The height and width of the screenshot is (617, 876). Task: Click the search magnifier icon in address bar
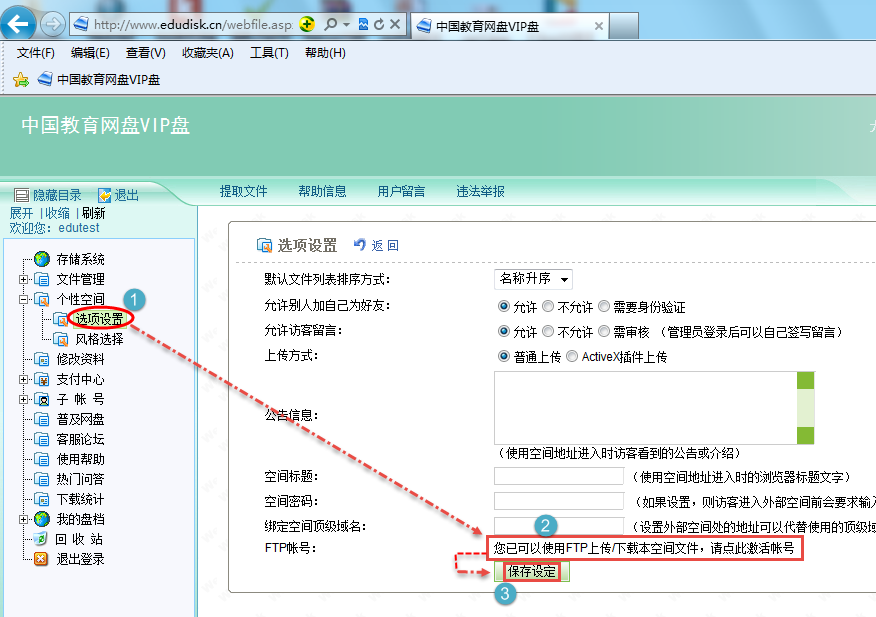331,24
